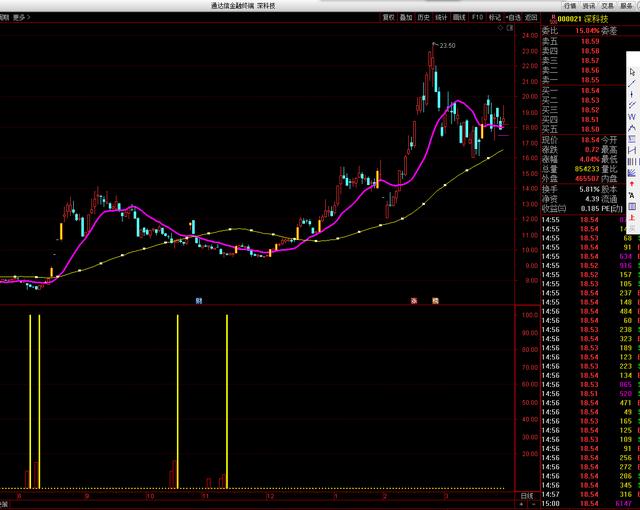
Task: Select the vertical period lines tool
Action: 632,162
